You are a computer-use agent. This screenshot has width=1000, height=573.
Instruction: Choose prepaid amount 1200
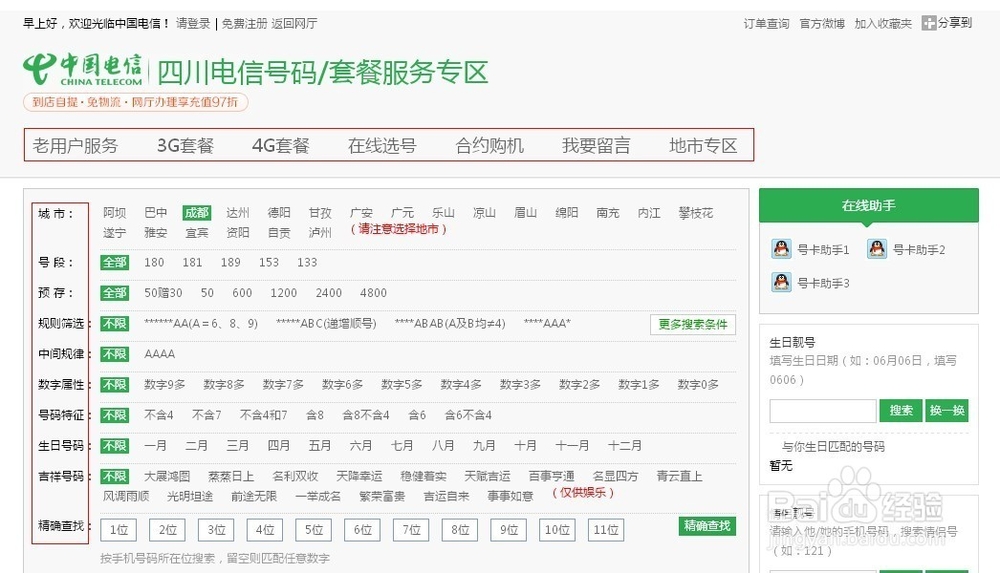(283, 293)
